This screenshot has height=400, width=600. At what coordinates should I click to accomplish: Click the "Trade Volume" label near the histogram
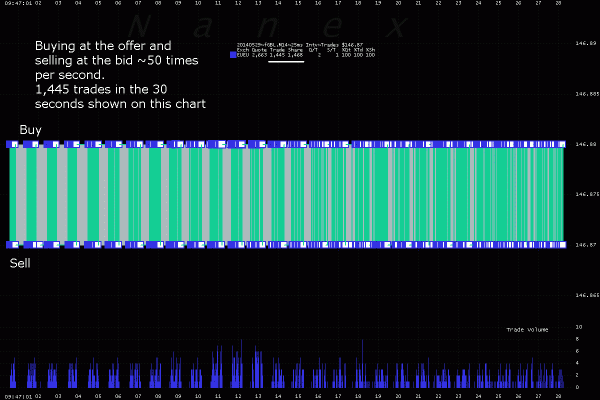tap(527, 330)
